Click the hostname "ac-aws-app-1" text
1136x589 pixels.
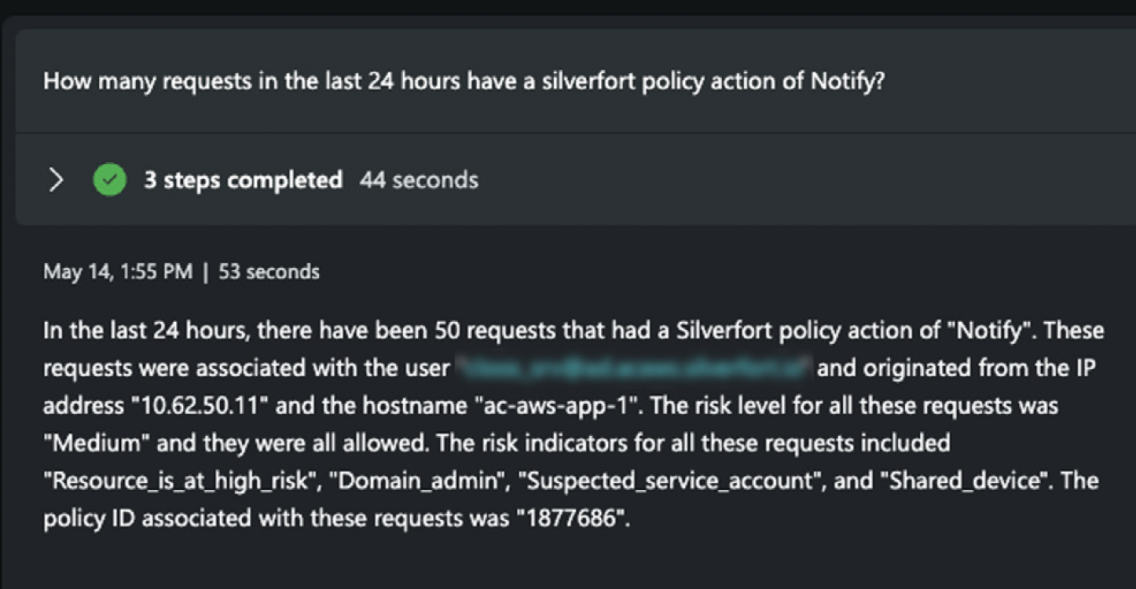point(558,405)
